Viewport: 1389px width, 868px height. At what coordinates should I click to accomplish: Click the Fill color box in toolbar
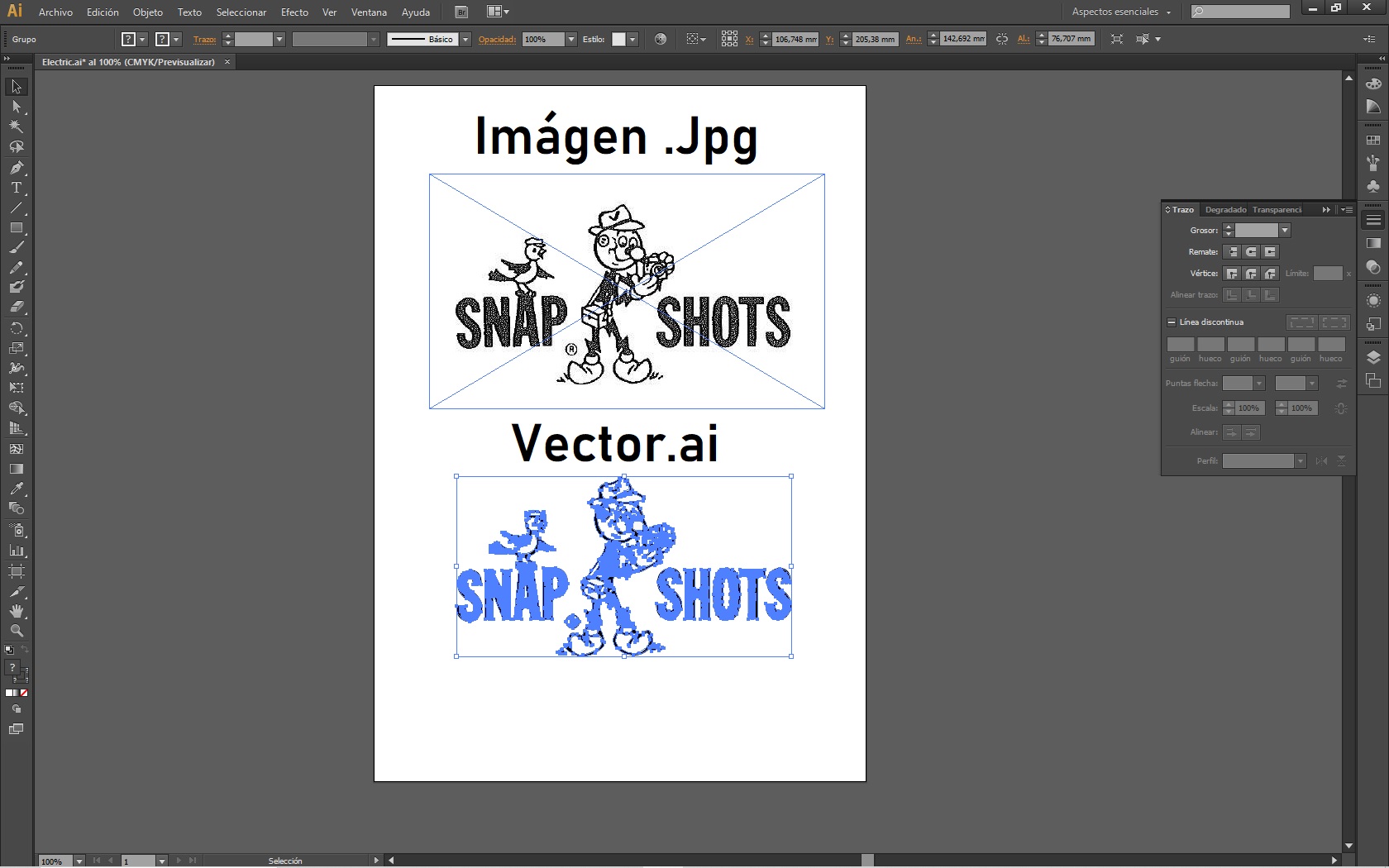pos(12,667)
